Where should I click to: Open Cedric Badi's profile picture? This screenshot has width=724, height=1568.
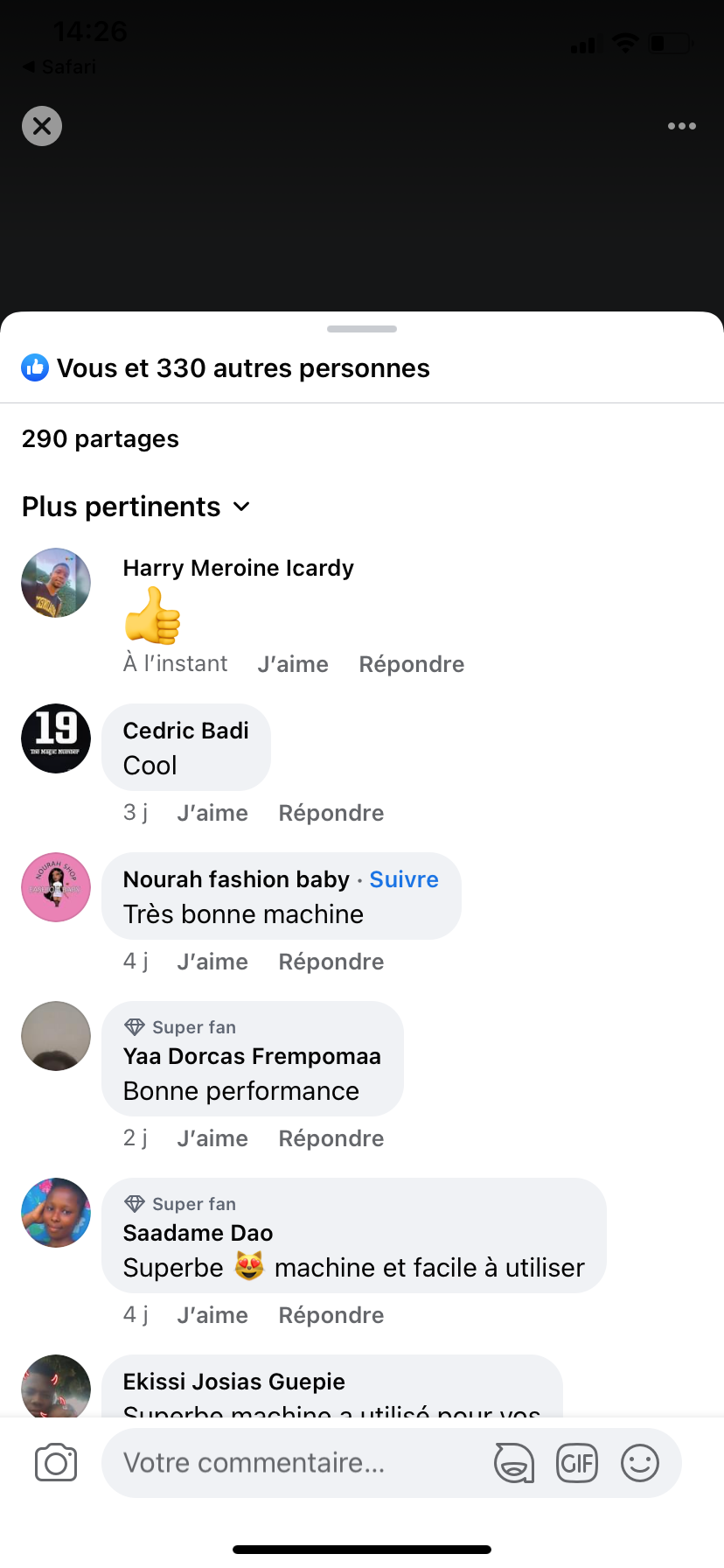56,738
